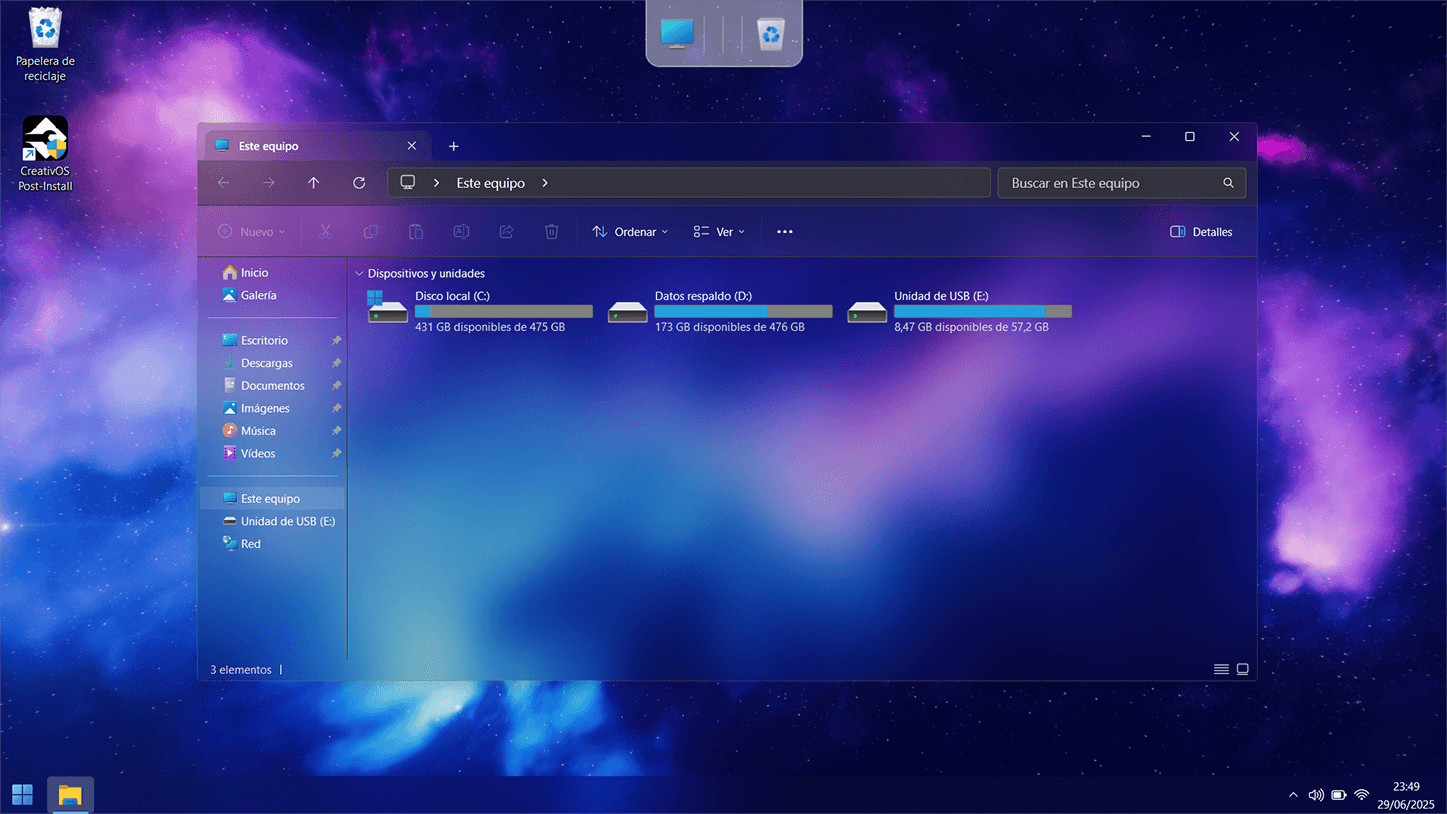
Task: Switch to details list view in status bar
Action: tap(1221, 669)
